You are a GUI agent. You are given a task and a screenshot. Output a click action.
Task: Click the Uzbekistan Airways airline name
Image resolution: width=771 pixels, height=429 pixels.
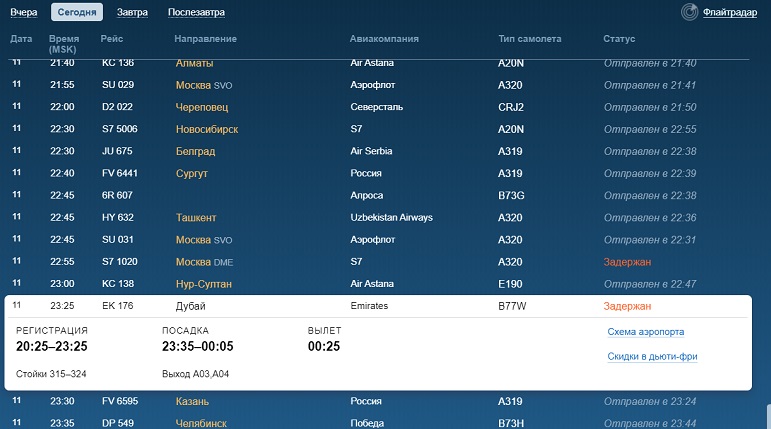(391, 217)
